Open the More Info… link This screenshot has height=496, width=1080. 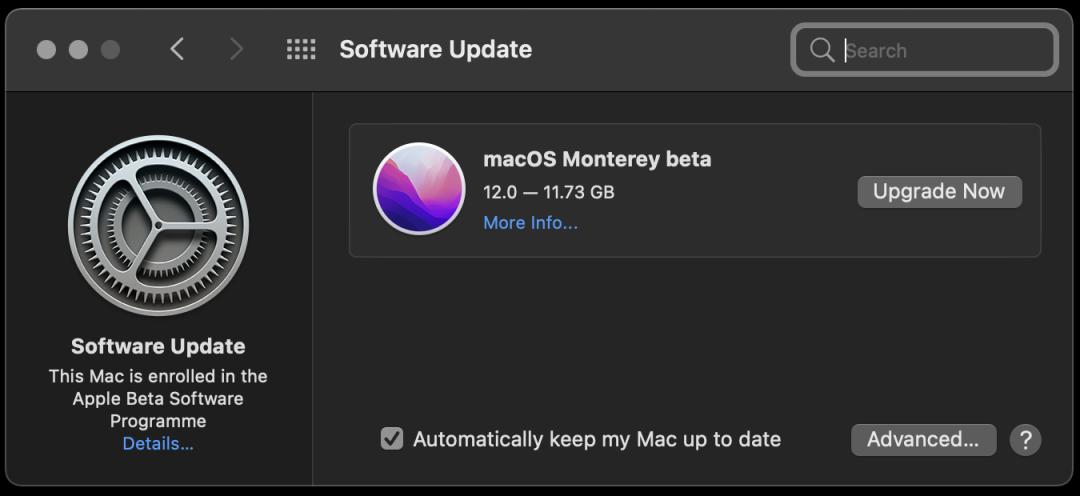[x=530, y=223]
